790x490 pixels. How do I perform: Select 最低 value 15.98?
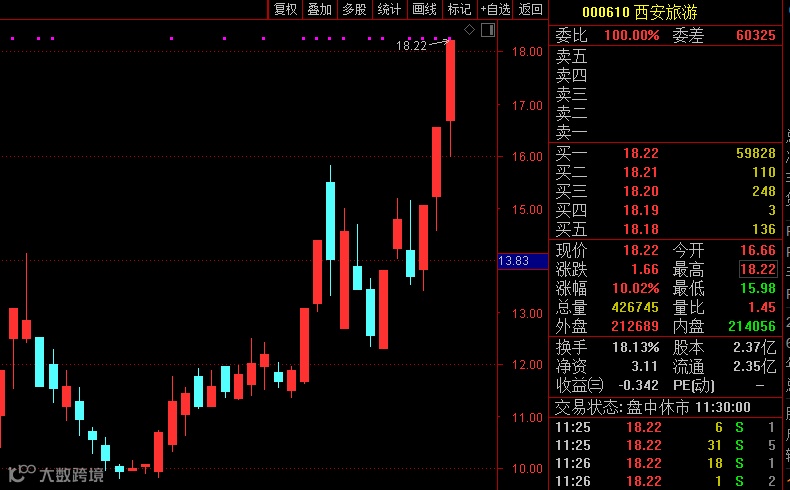758,289
